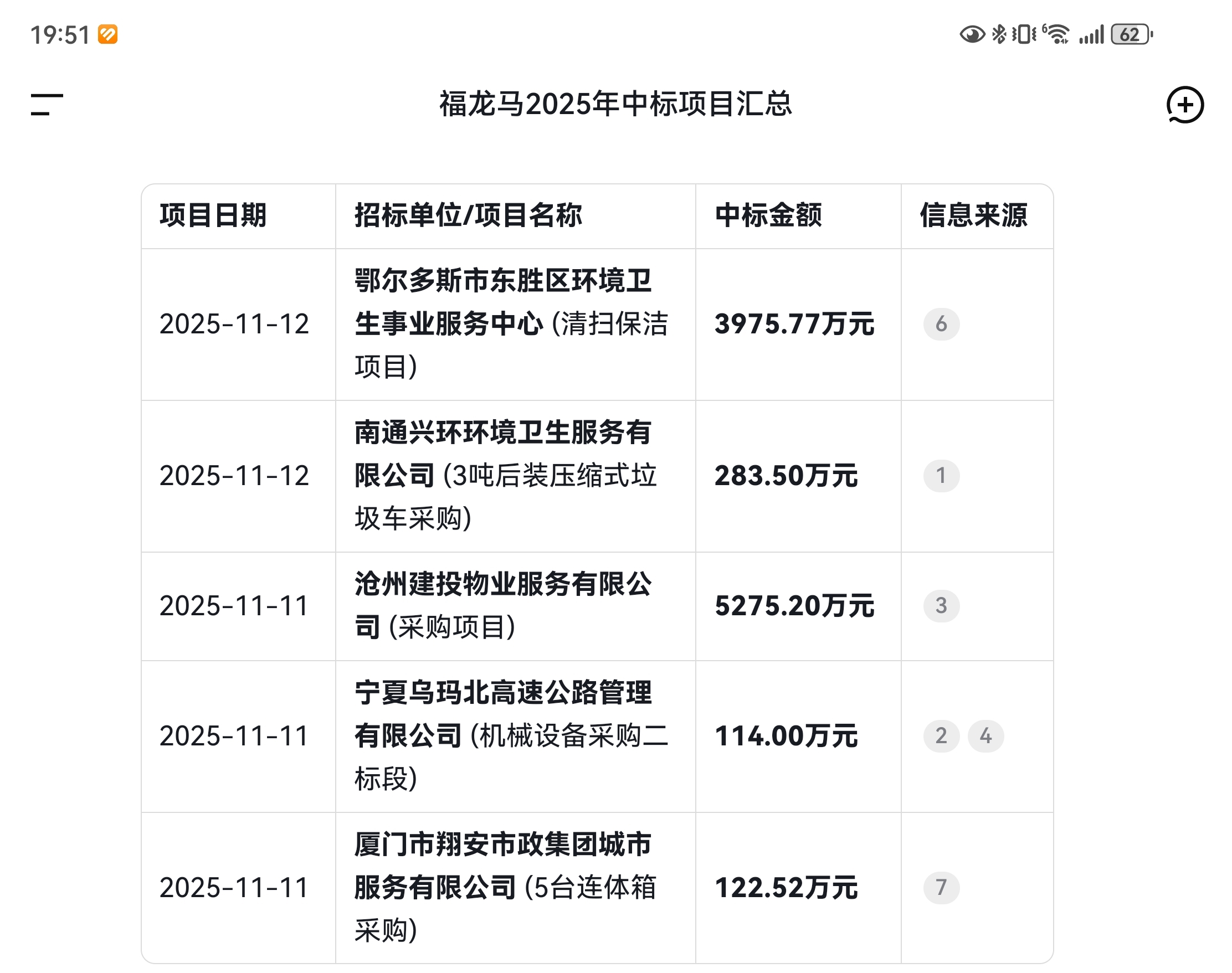This screenshot has width=1232, height=973.
Task: Open source citation badge 3
Action: click(941, 605)
